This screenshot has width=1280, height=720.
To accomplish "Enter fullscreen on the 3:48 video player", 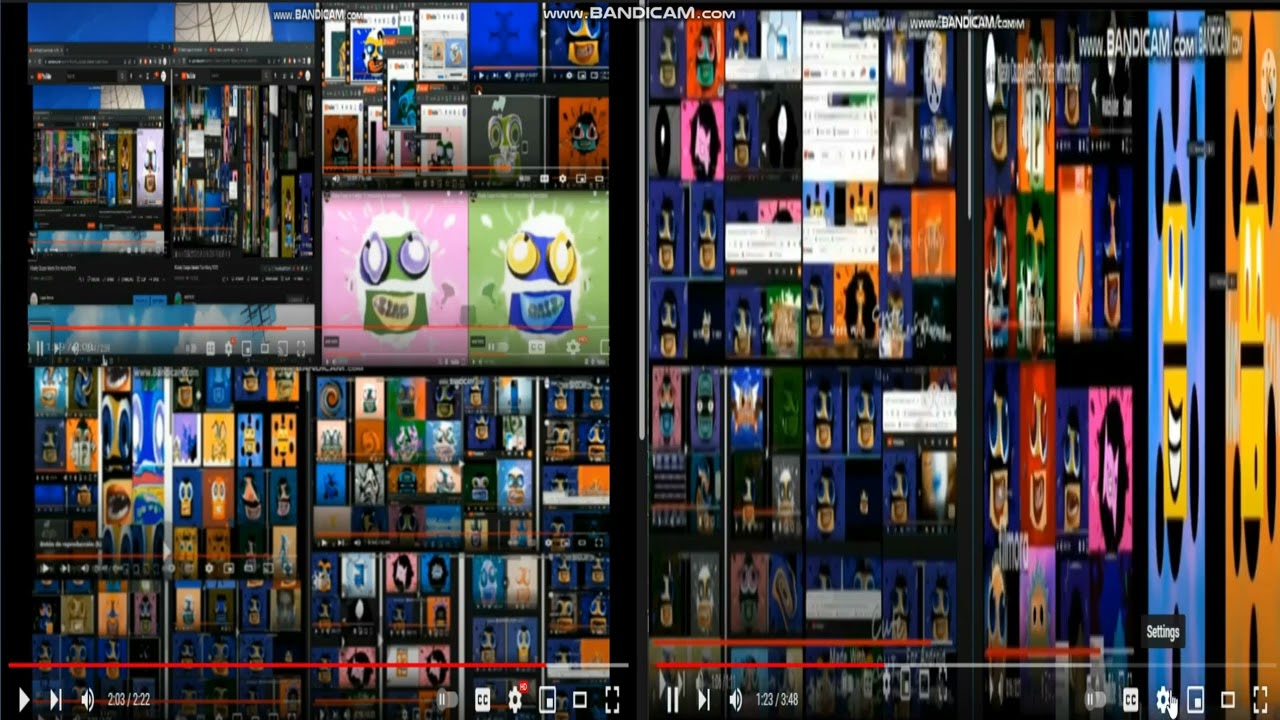I will tap(1260, 700).
